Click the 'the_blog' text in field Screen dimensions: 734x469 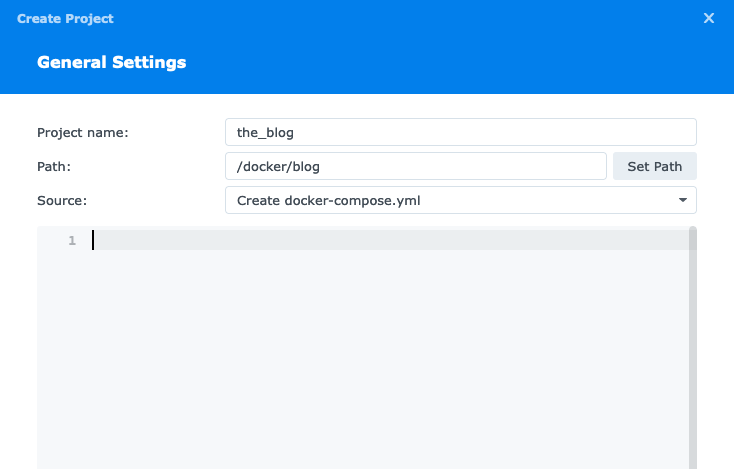(x=265, y=132)
